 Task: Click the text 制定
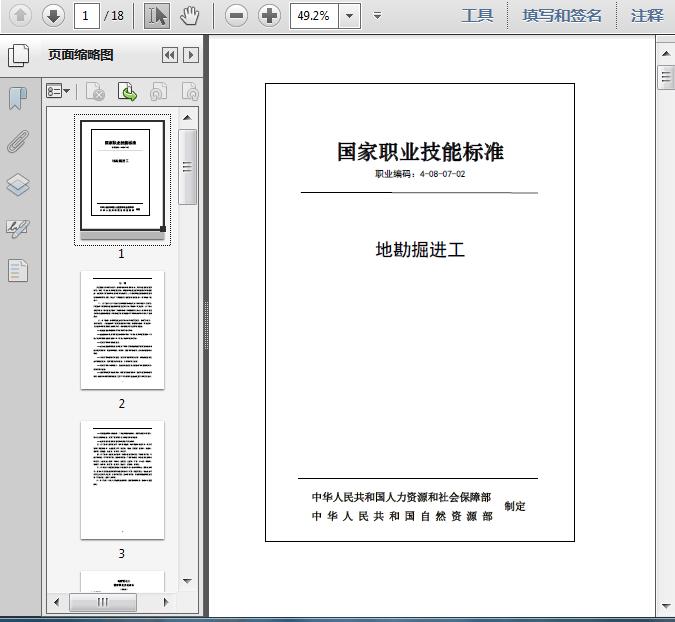[x=515, y=506]
